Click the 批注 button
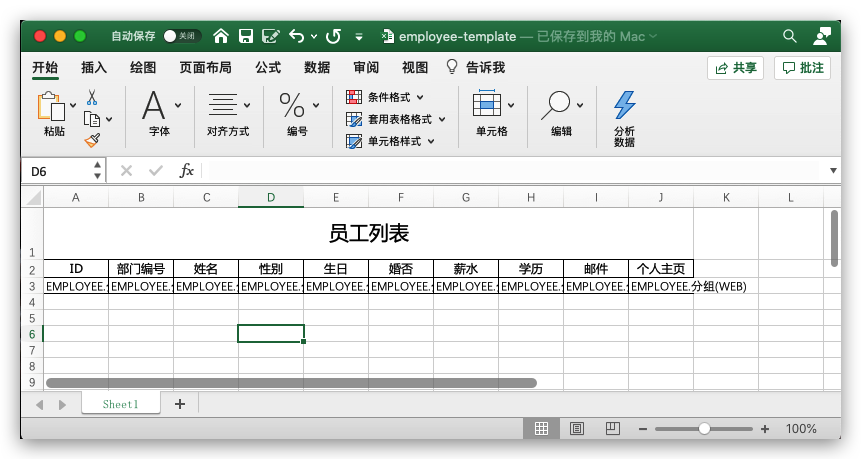 point(803,68)
